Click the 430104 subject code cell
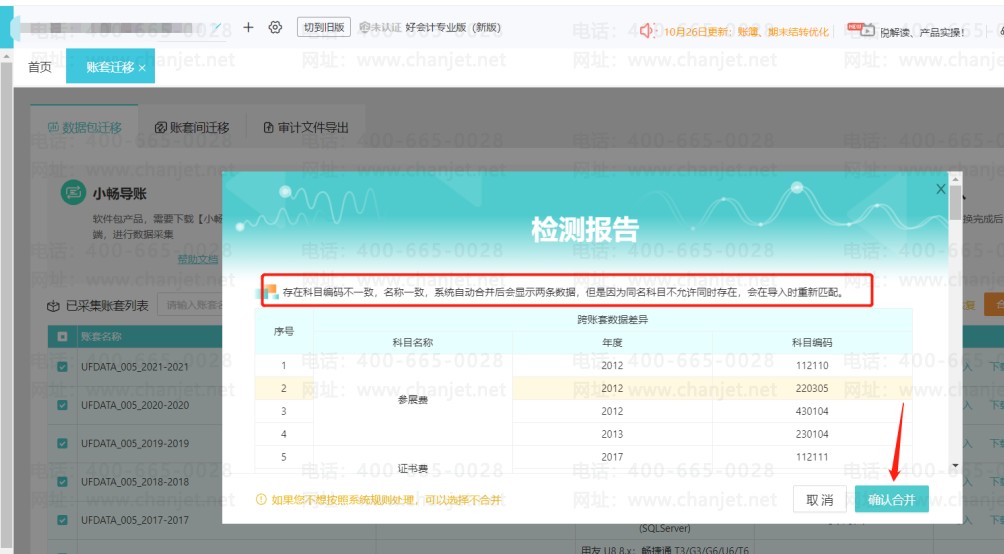This screenshot has height=554, width=1004. 812,411
